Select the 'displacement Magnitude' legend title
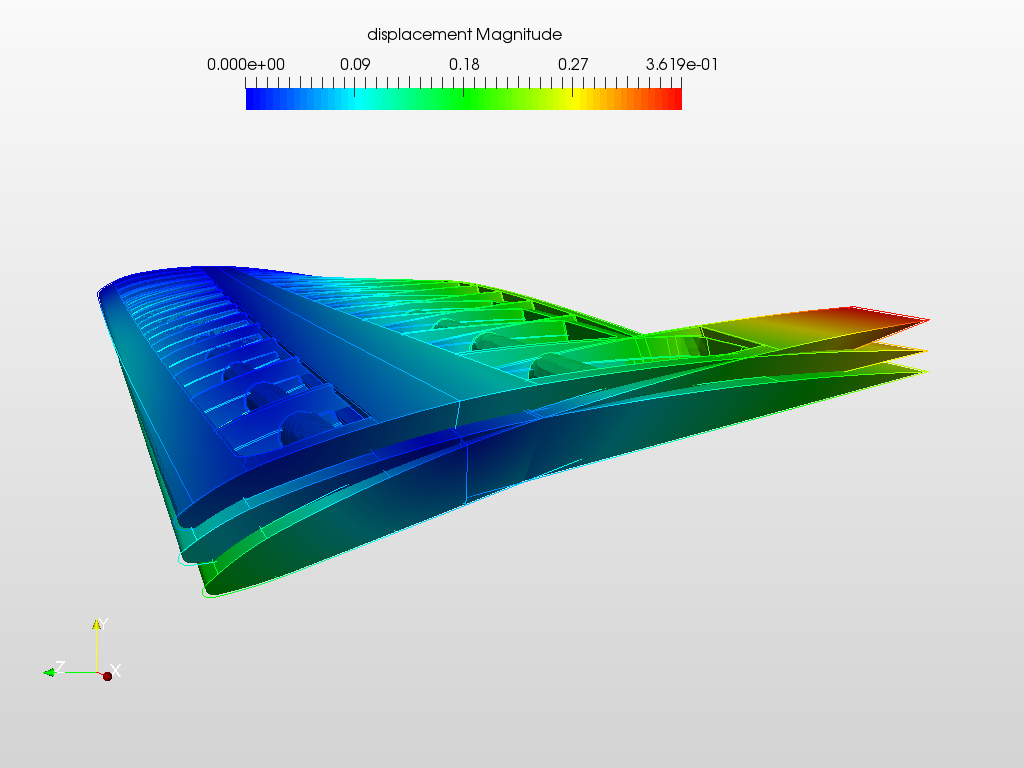The height and width of the screenshot is (768, 1024). click(x=464, y=35)
